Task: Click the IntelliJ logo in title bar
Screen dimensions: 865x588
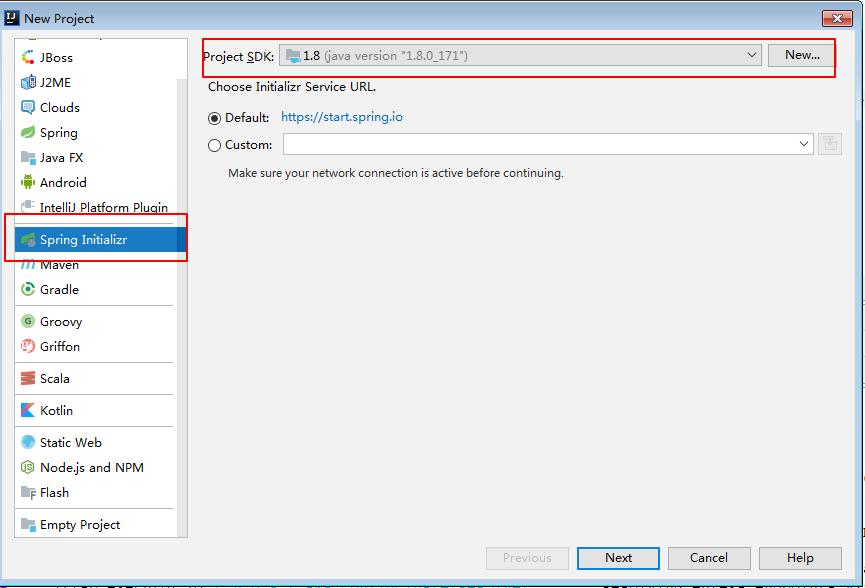Action: 12,18
